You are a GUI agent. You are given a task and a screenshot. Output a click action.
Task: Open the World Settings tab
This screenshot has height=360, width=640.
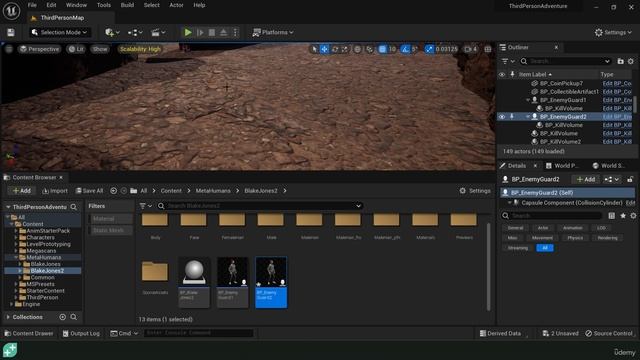pyautogui.click(x=609, y=166)
